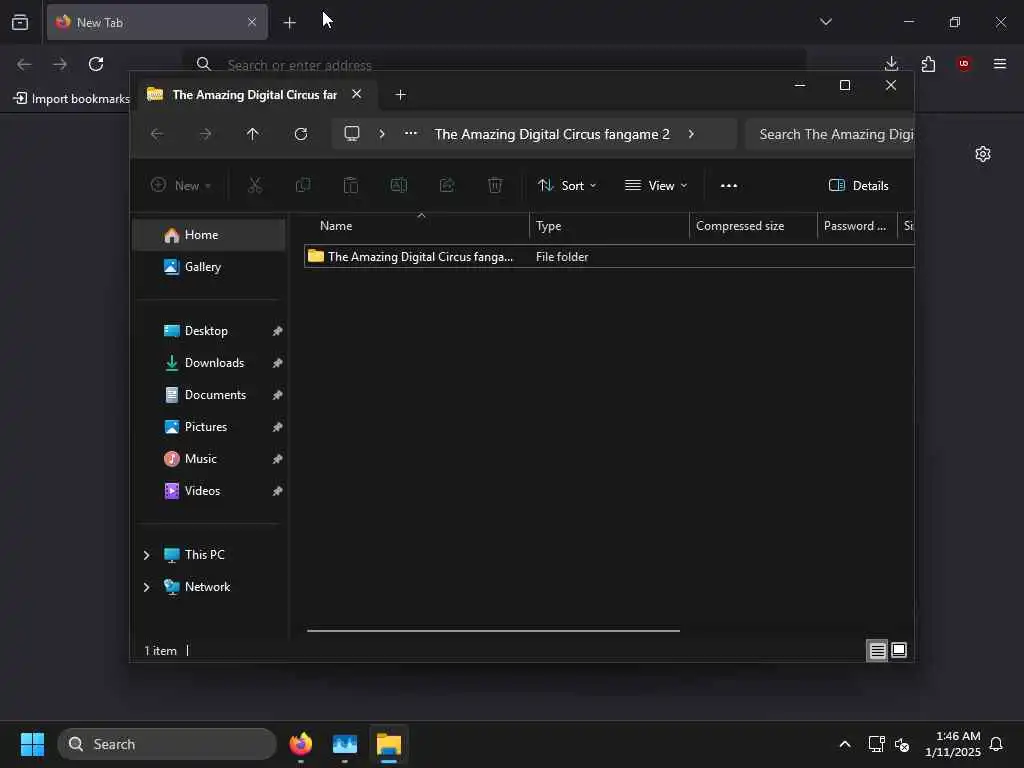Click the muted volume icon in system tray

click(902, 744)
